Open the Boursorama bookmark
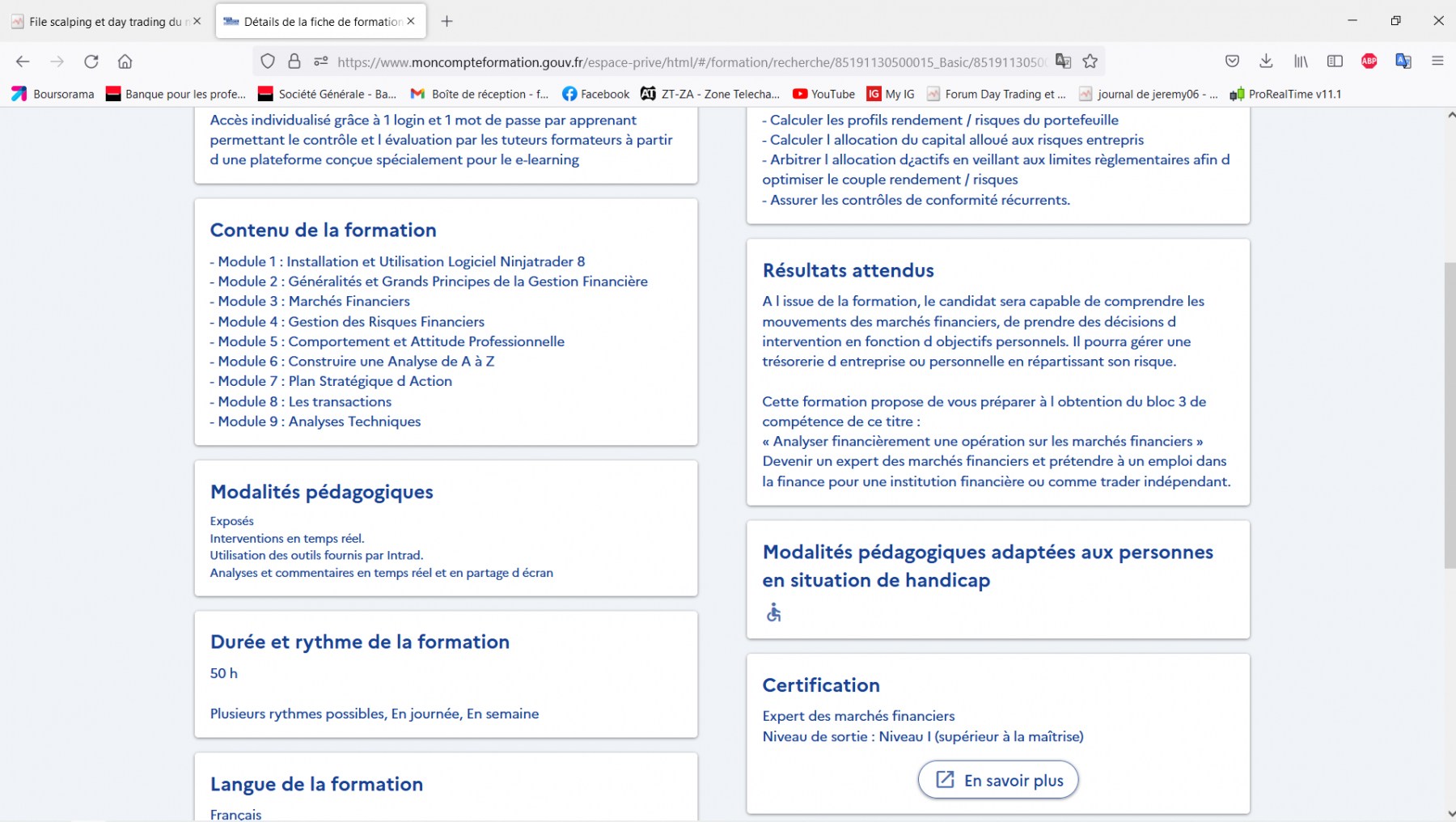Image resolution: width=1456 pixels, height=822 pixels. [53, 94]
